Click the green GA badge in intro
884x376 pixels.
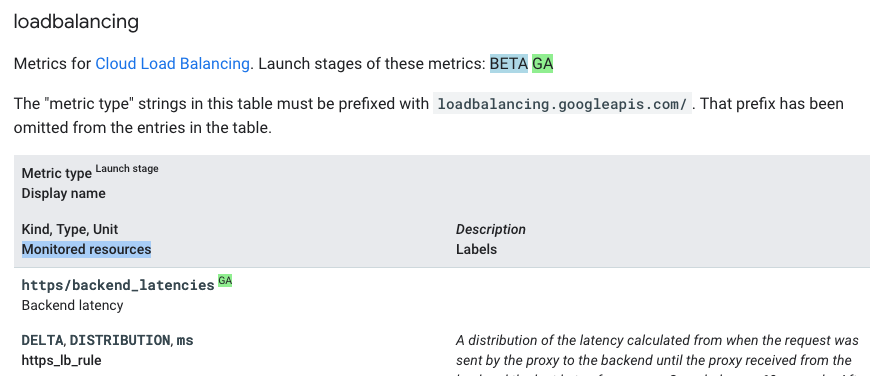point(542,64)
